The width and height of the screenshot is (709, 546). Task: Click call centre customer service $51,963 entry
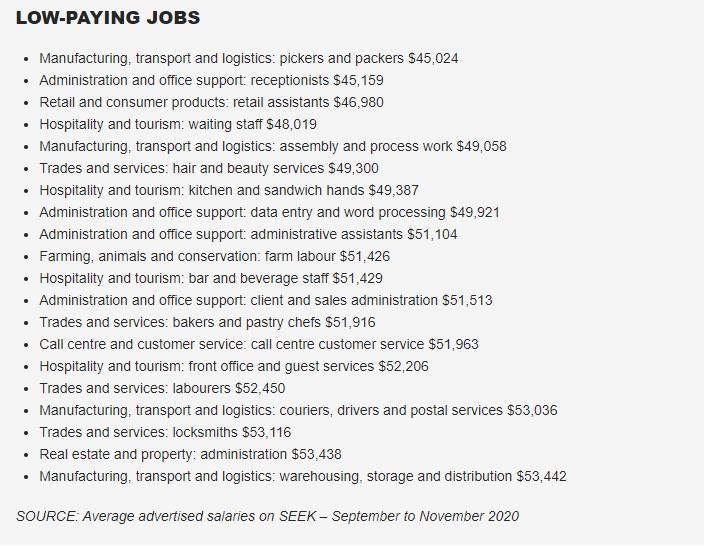(259, 344)
